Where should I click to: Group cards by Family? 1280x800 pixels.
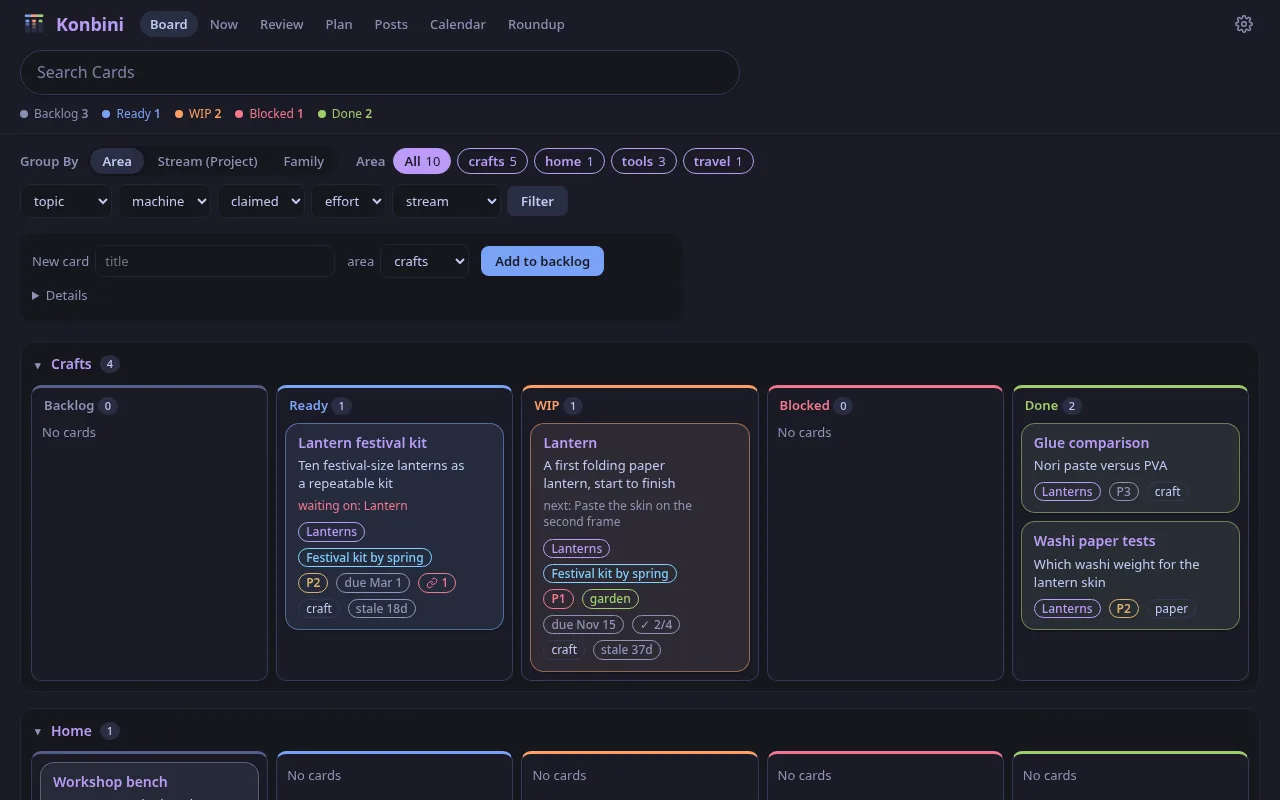pos(304,161)
